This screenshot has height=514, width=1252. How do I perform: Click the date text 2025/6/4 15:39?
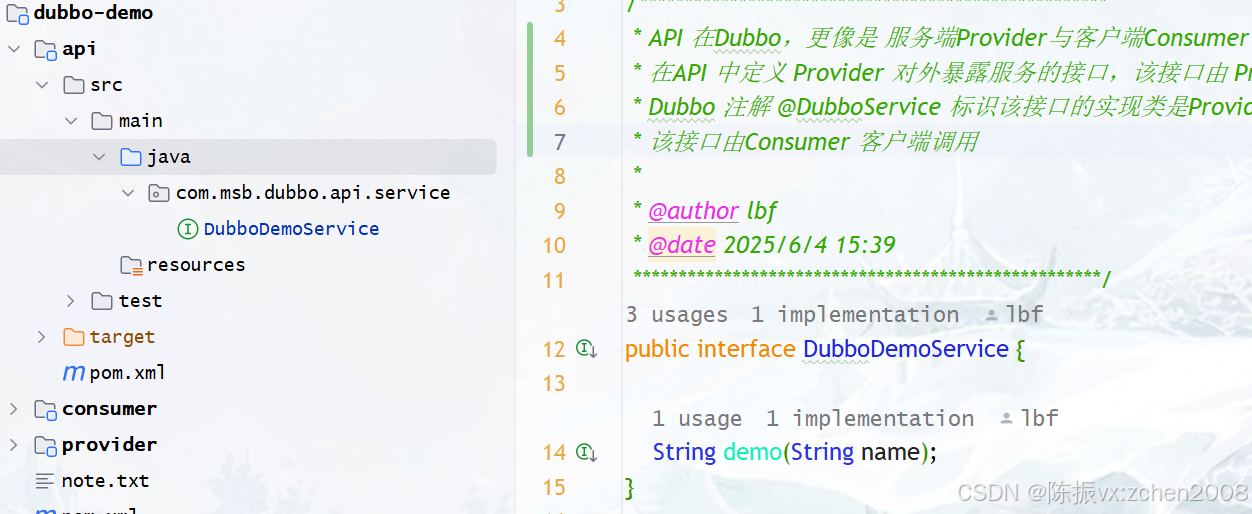pyautogui.click(x=809, y=245)
